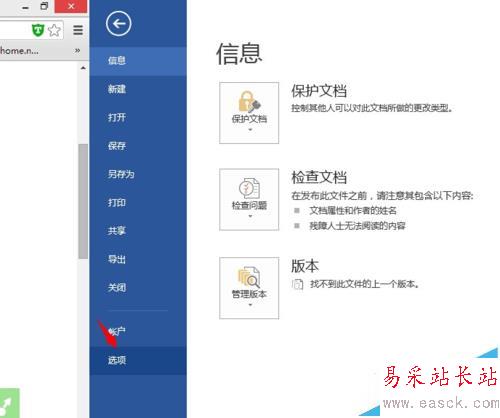Viewport: 500px width, 418px height.
Task: Click the home.n... bookmark in browser
Action: click(x=19, y=51)
